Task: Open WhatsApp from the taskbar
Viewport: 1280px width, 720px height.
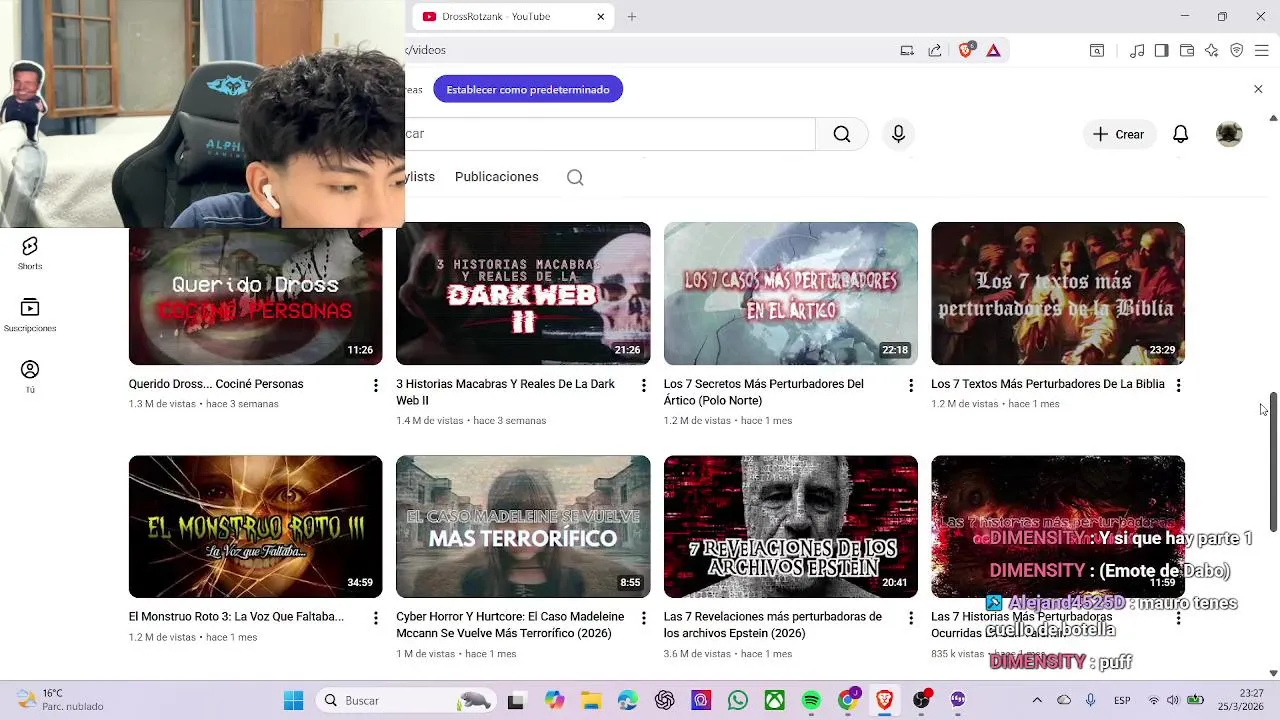Action: [738, 700]
